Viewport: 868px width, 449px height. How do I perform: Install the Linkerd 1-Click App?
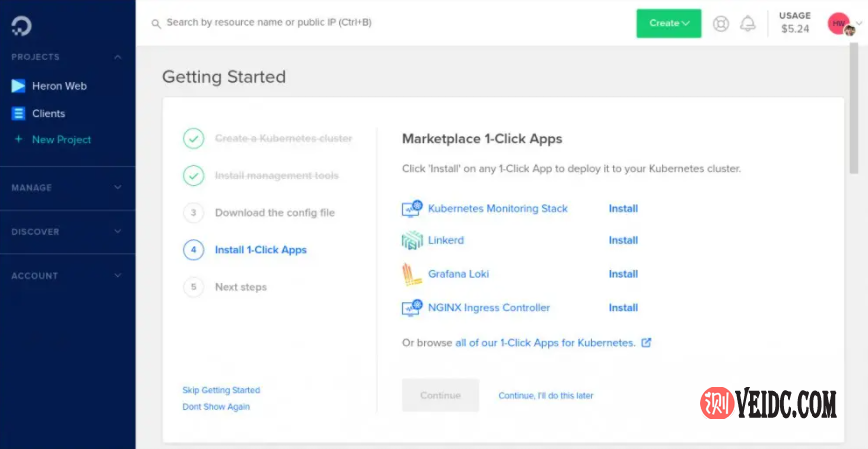click(x=623, y=241)
